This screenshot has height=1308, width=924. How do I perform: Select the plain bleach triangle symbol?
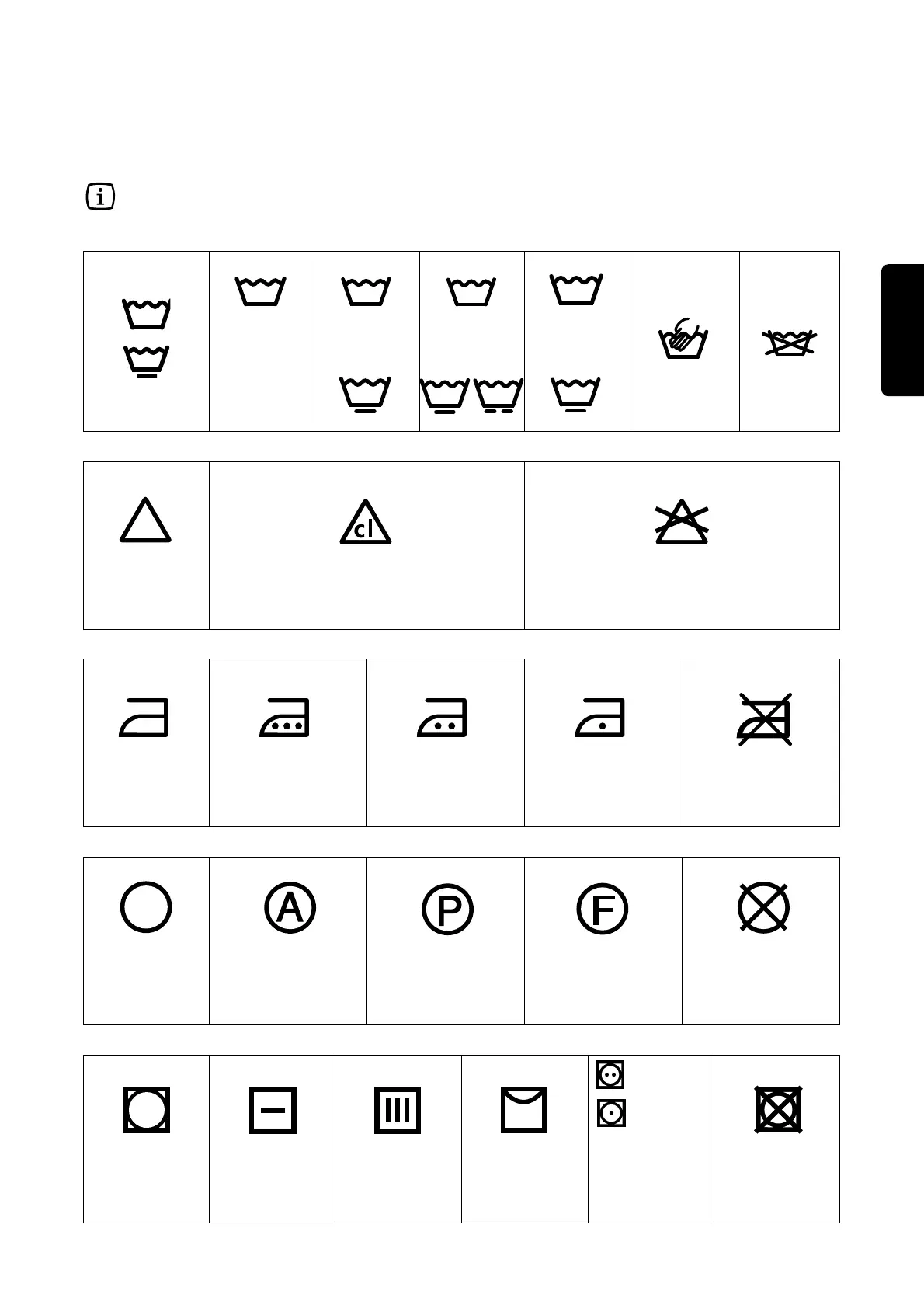145,520
